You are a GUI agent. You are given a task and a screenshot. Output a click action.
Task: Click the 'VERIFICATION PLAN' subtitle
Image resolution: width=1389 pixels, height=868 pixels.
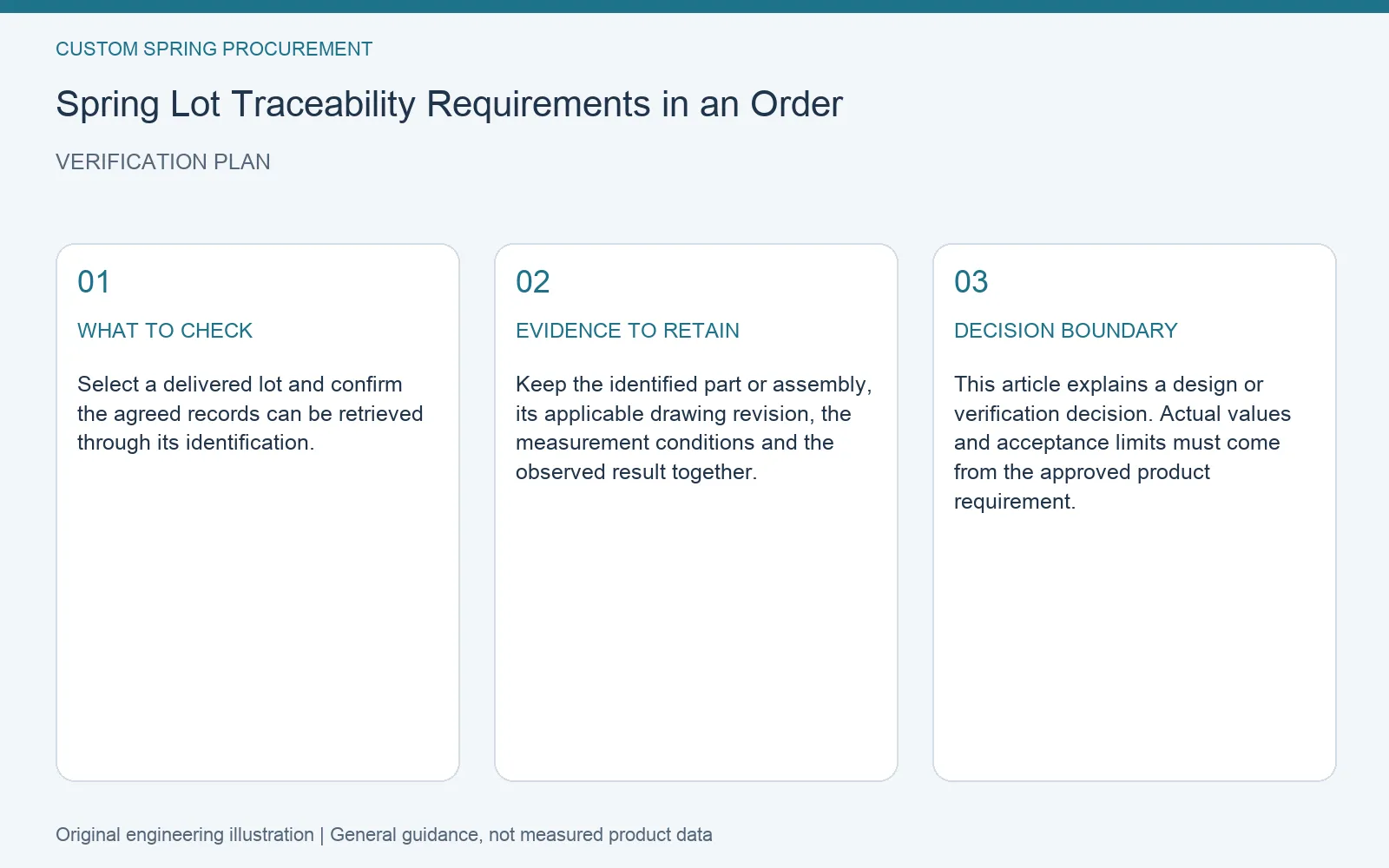click(163, 162)
